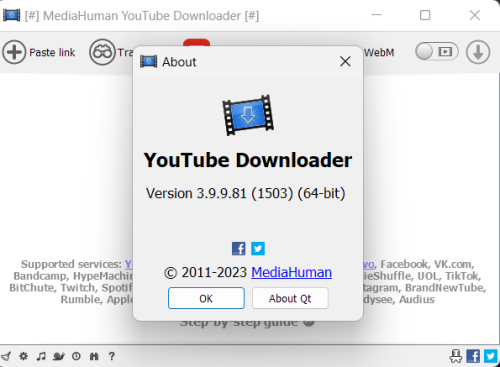Open the About Qt dialog
The width and height of the screenshot is (500, 367).
290,298
